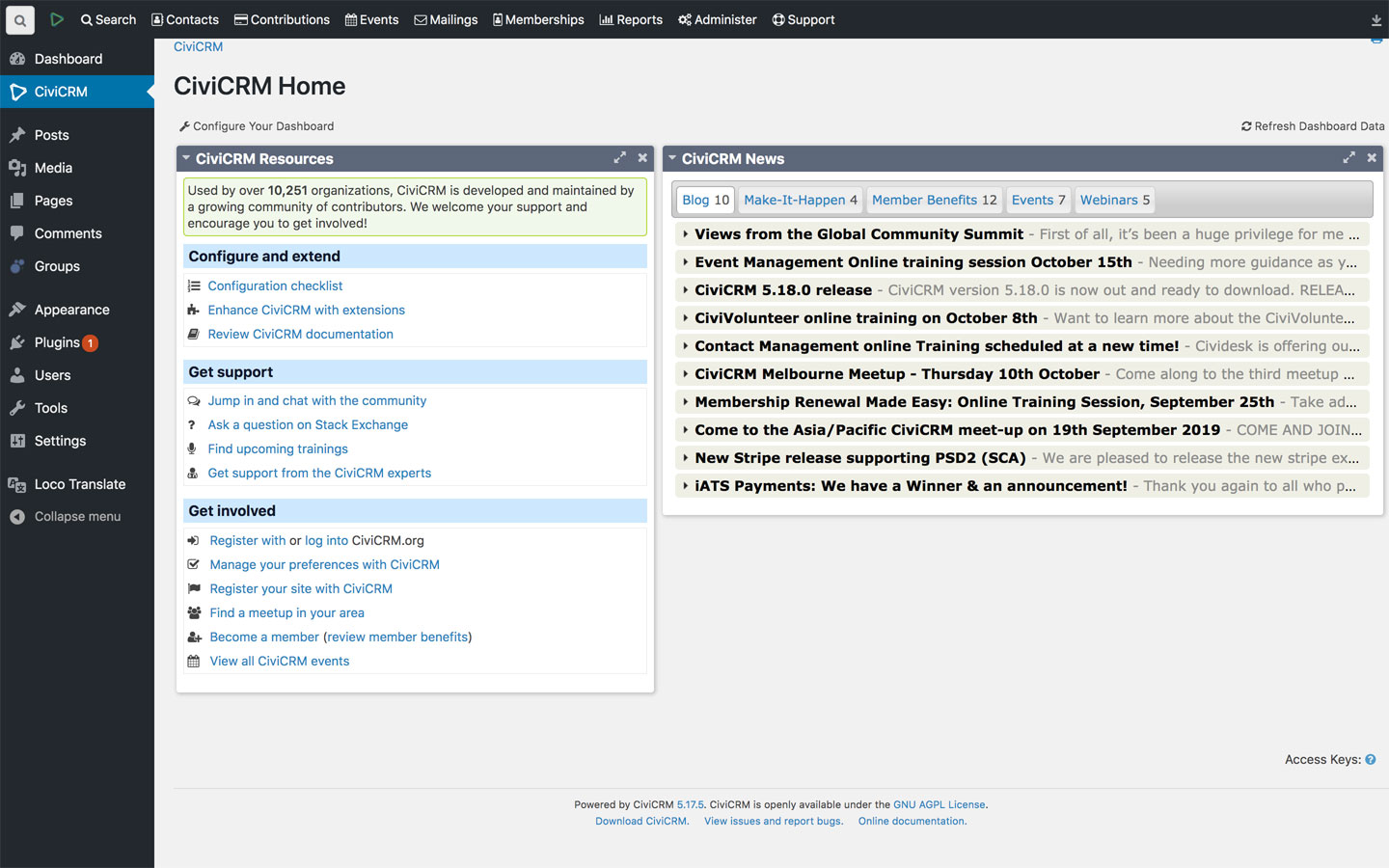1389x868 pixels.
Task: Open the quick search magnifier icon
Action: pyautogui.click(x=19, y=19)
